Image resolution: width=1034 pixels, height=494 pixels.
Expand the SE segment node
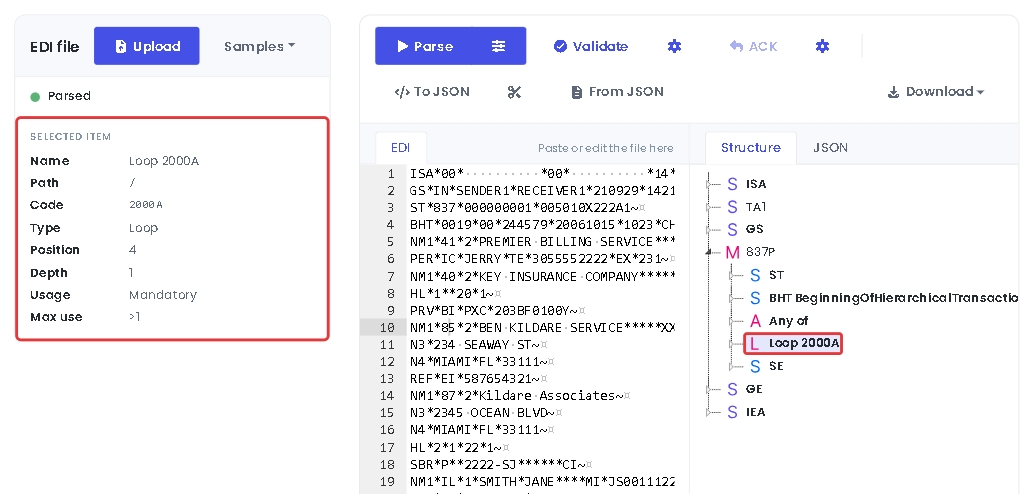pyautogui.click(x=733, y=366)
